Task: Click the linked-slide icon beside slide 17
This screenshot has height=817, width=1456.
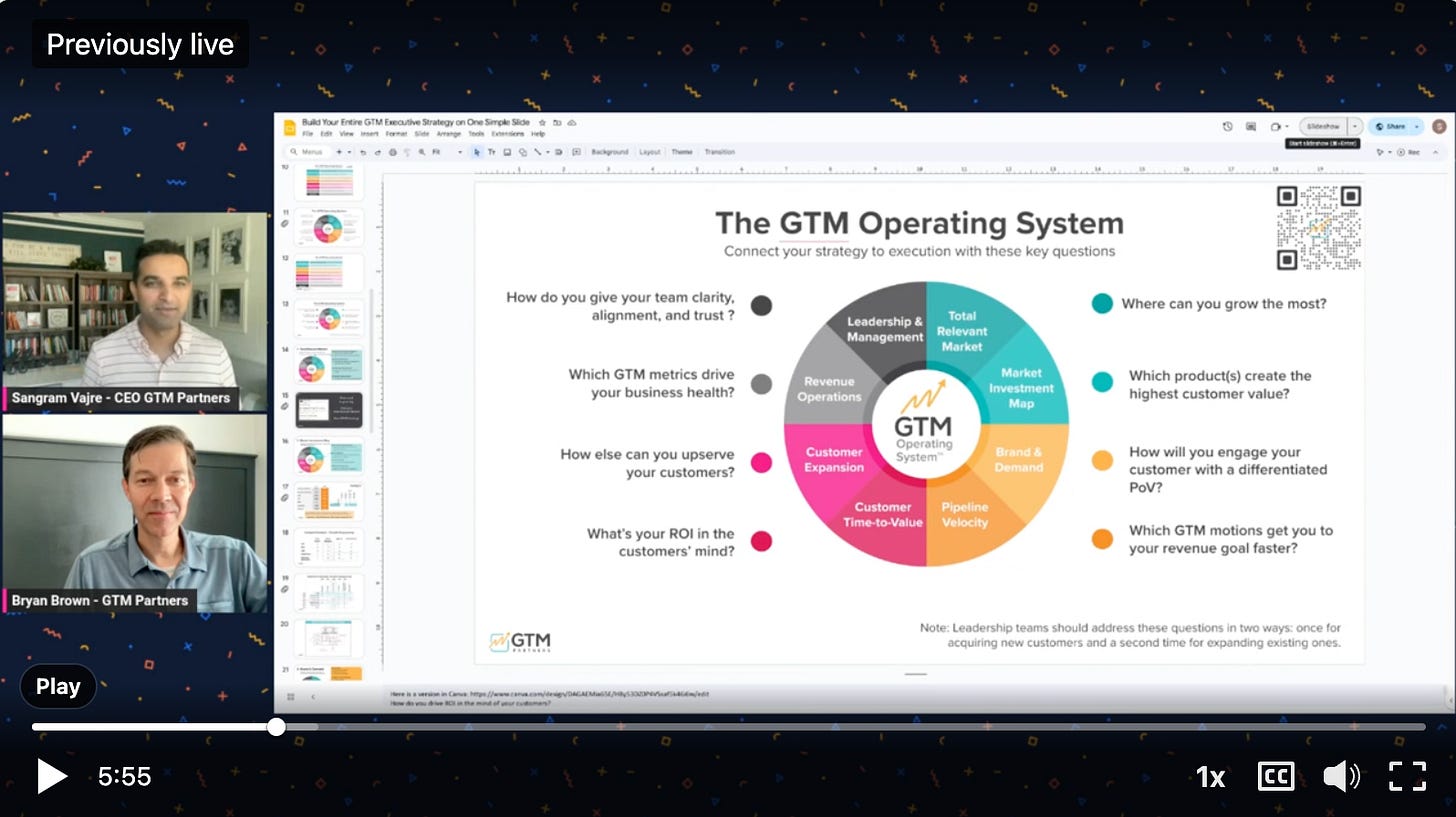Action: [x=285, y=498]
